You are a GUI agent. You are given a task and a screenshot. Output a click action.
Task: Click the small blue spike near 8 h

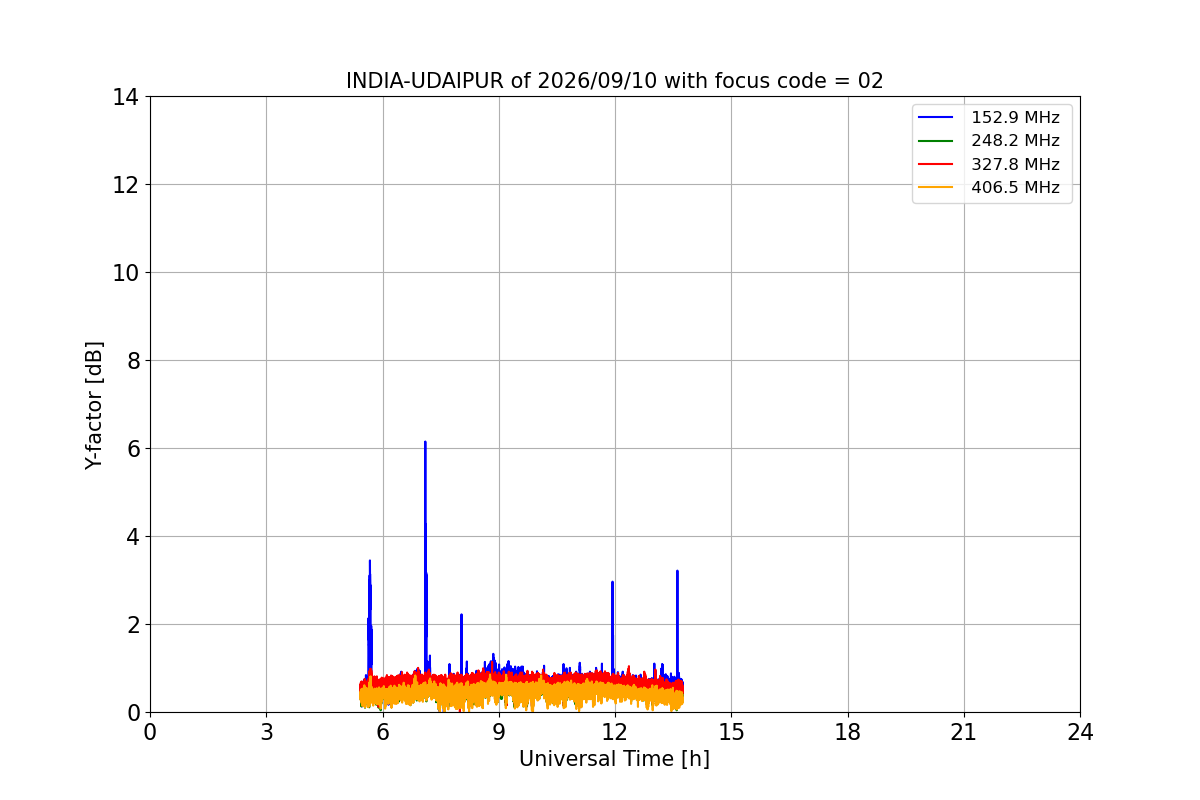pyautogui.click(x=461, y=616)
